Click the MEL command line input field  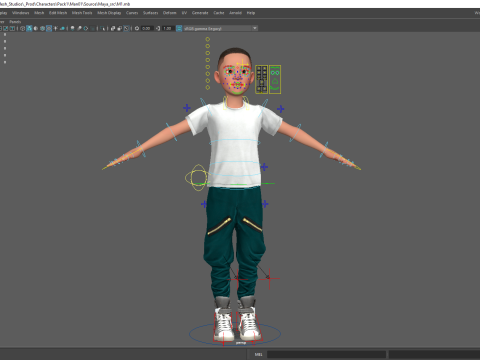point(326,354)
